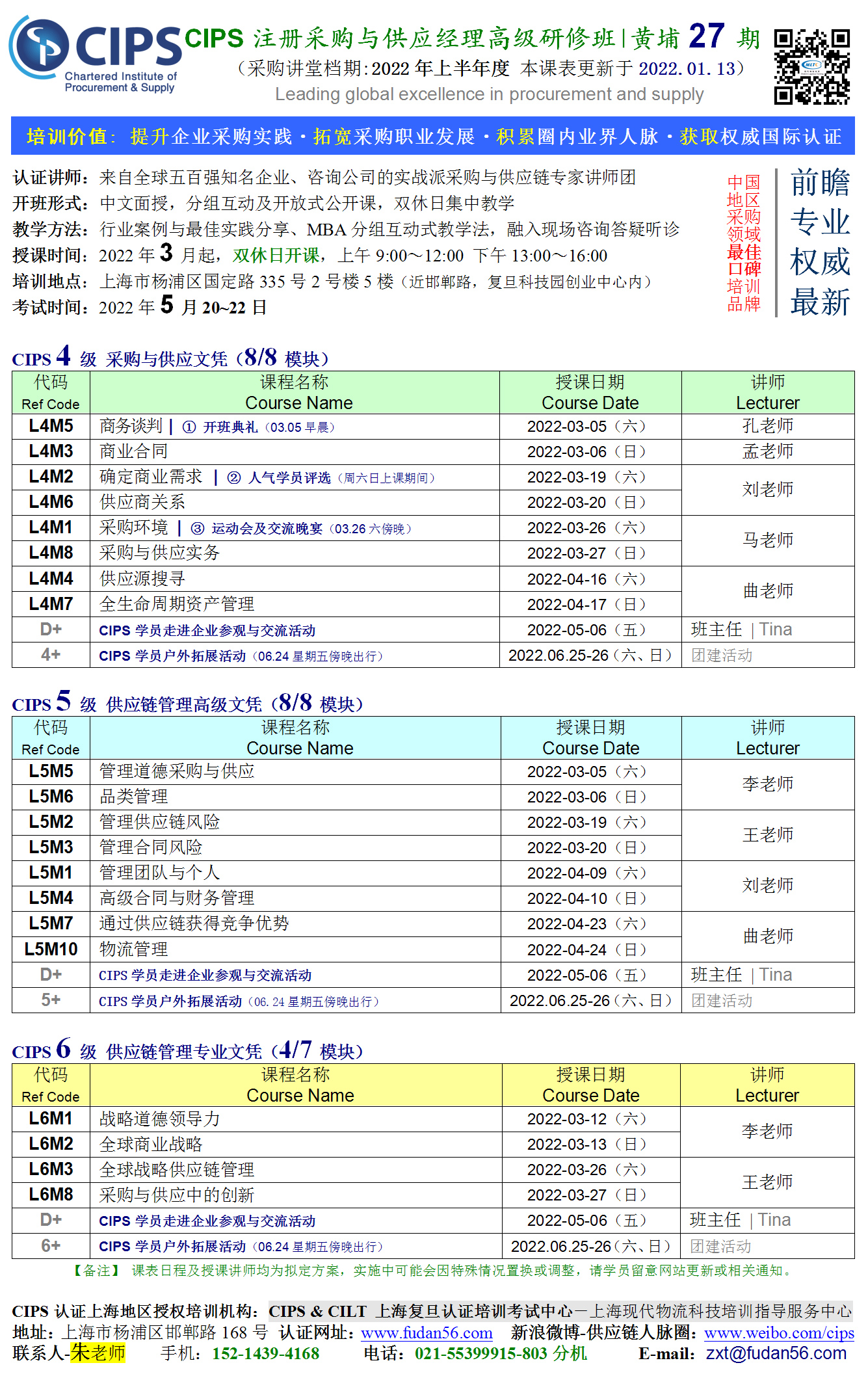
Task: Click lecturer 孔老师 cell
Action: [x=768, y=426]
